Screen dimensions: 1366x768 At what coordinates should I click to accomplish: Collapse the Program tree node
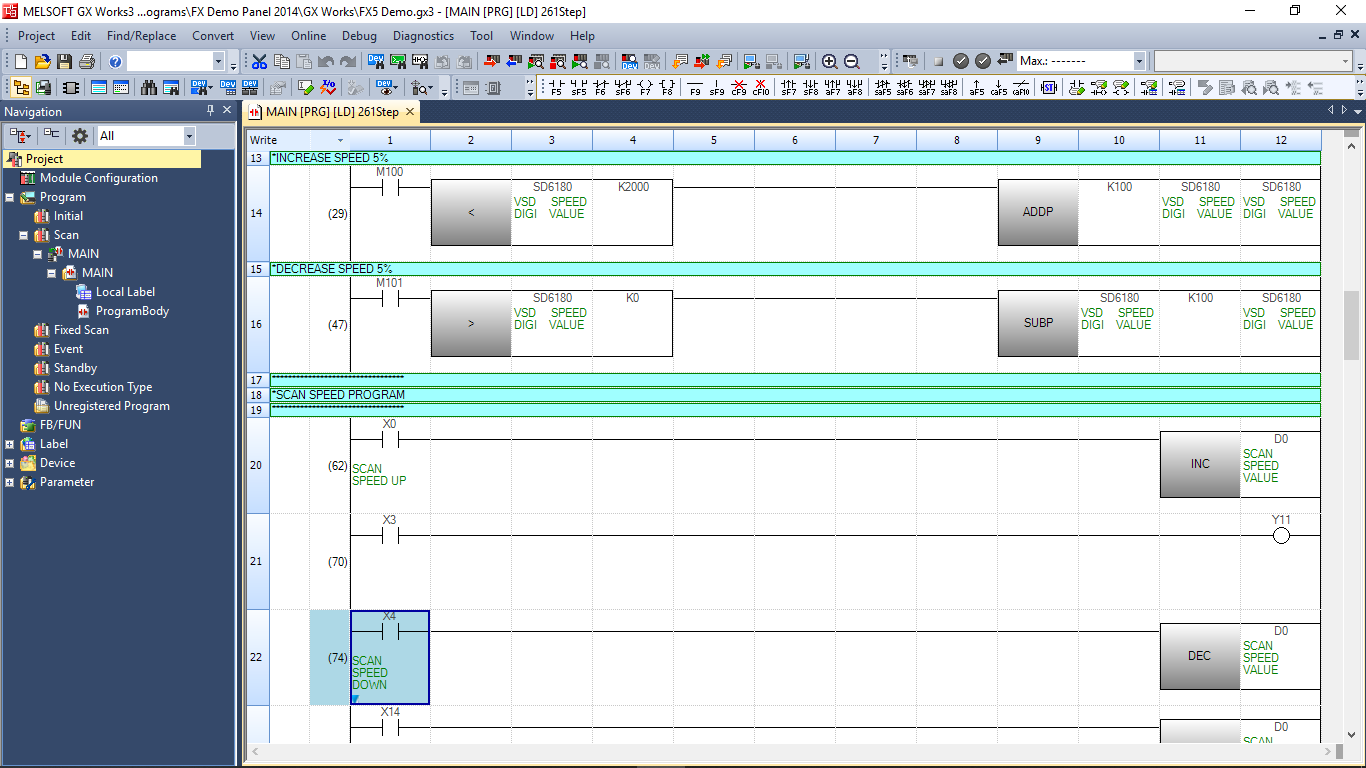tap(10, 197)
